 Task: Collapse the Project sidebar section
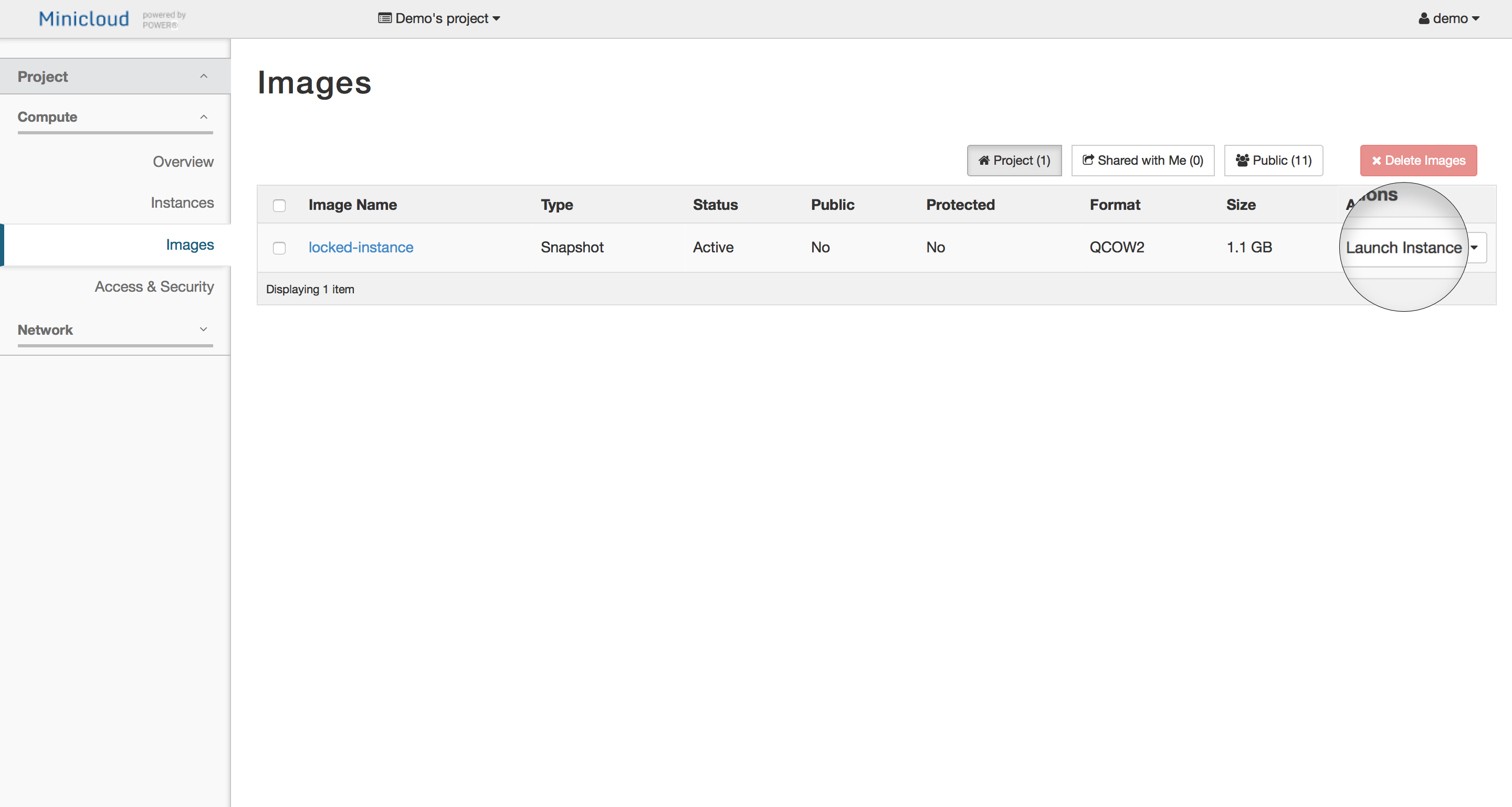[x=203, y=76]
